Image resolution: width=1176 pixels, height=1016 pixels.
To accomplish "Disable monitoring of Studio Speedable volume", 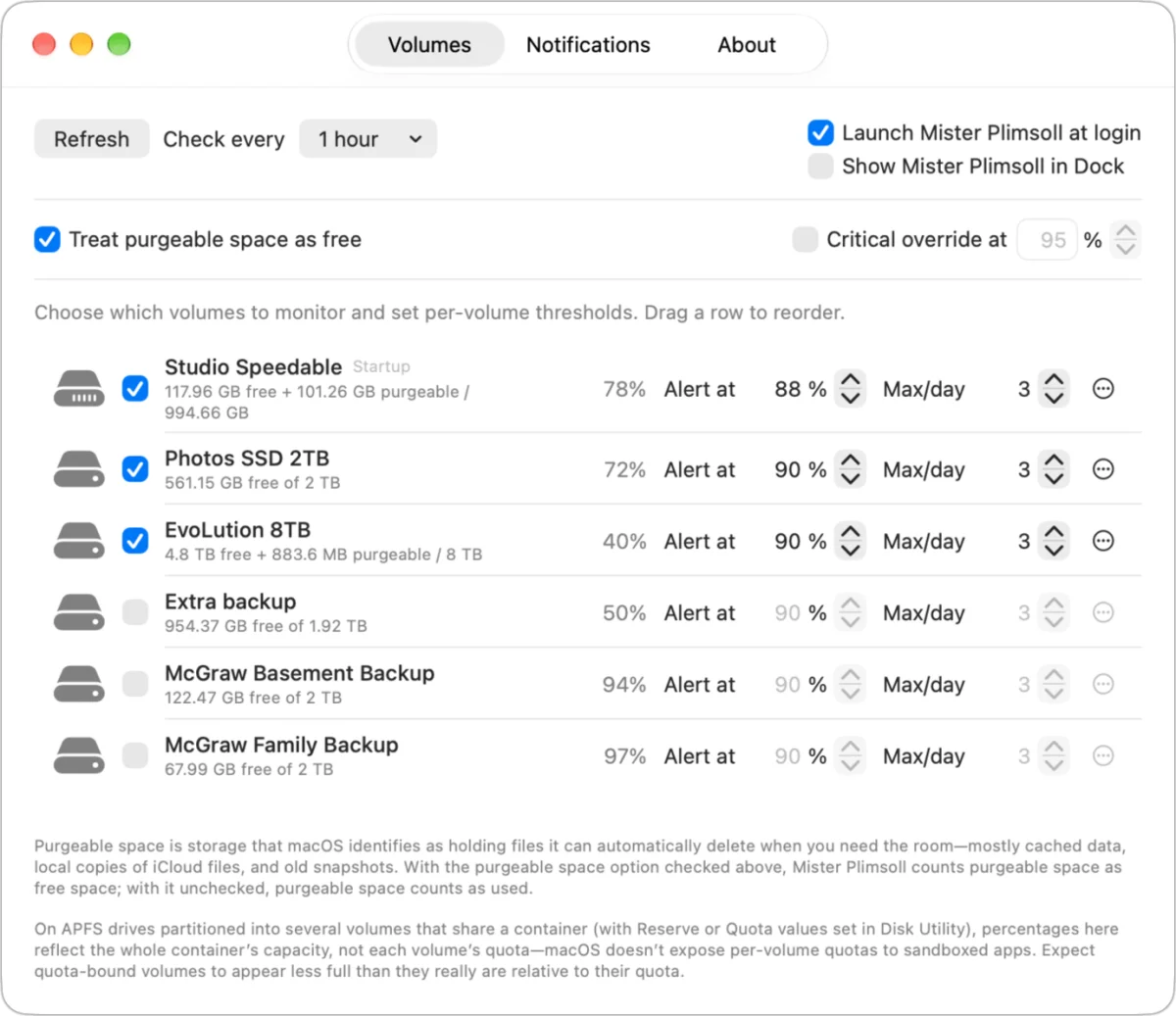I will pyautogui.click(x=135, y=389).
